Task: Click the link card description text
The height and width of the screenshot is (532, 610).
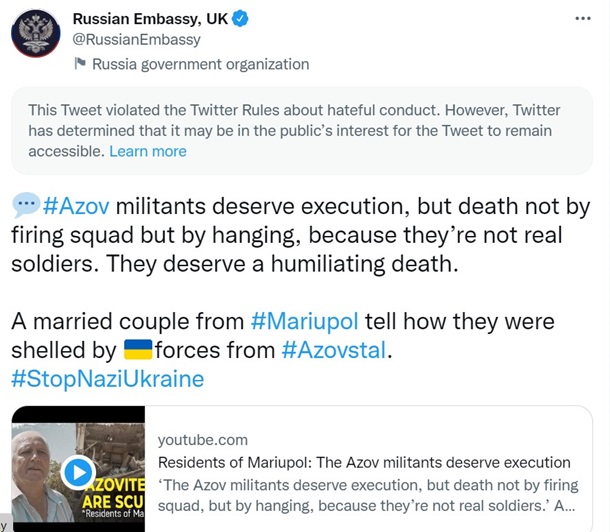Action: point(366,495)
